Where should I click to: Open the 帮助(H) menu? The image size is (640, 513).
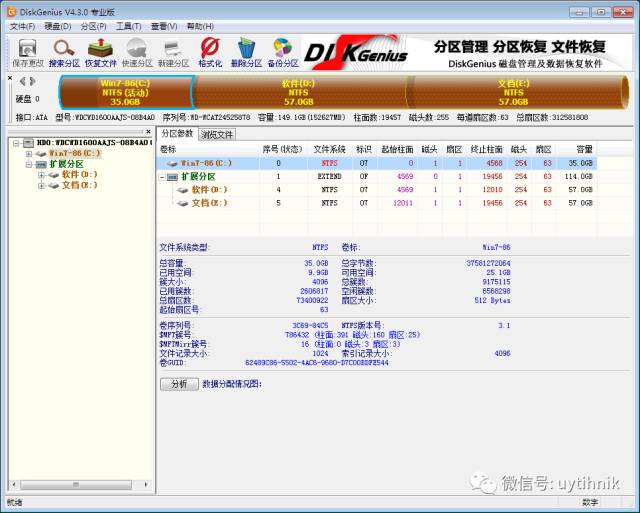200,27
